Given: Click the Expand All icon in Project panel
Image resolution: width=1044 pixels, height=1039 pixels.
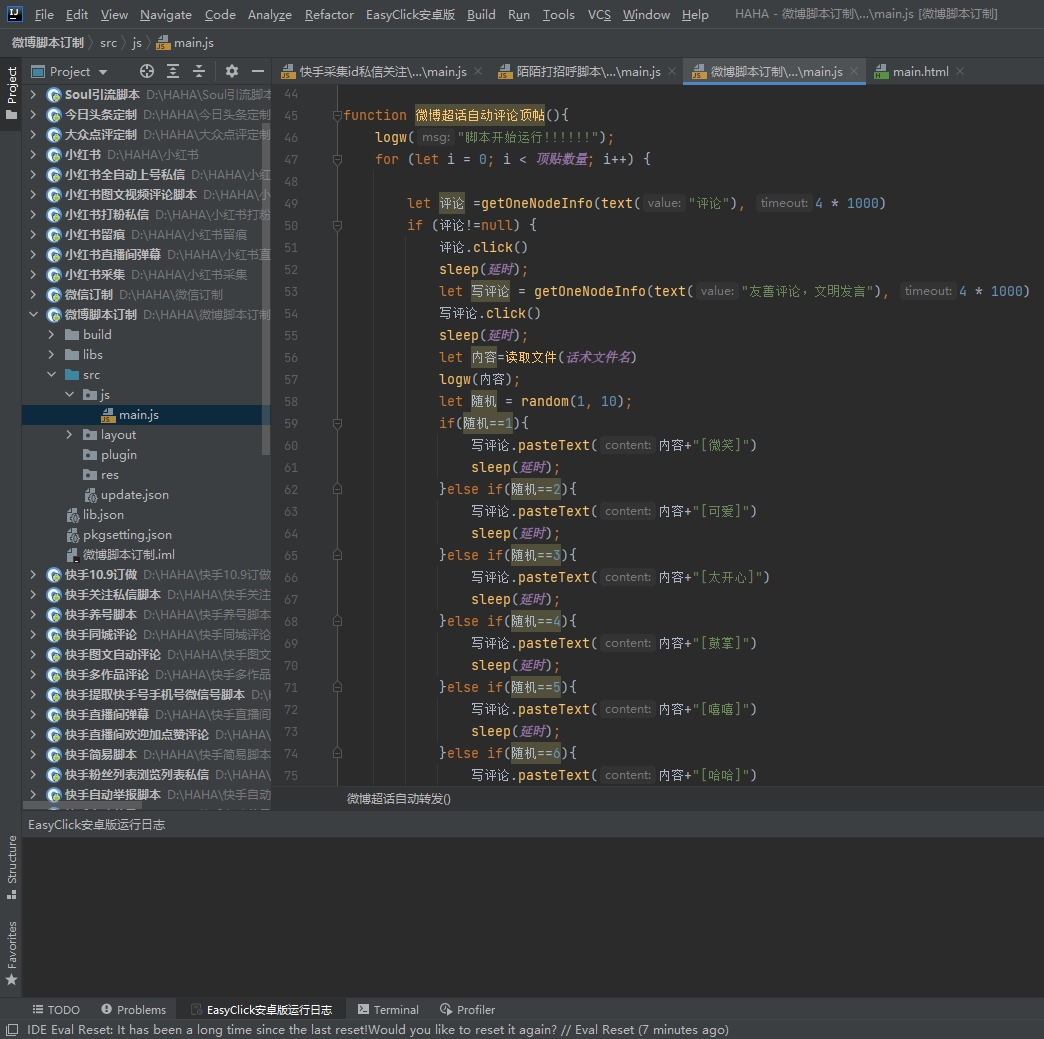Looking at the screenshot, I should point(173,71).
